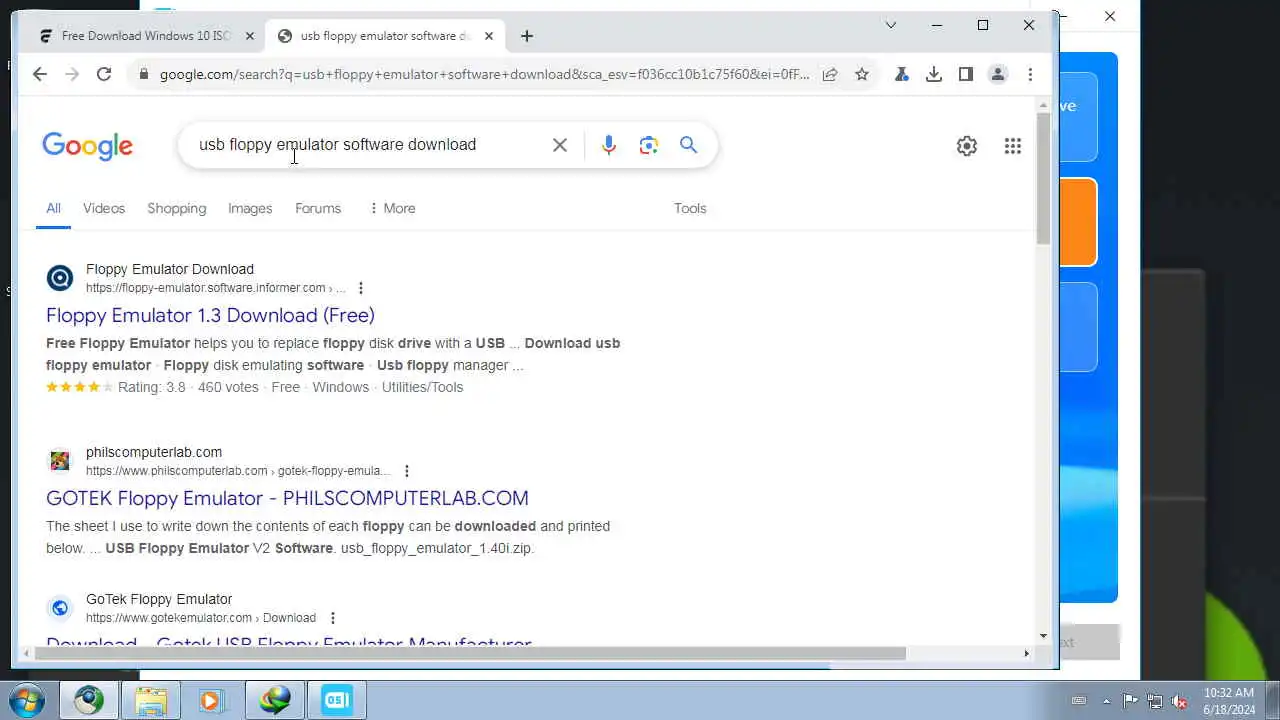Click the horizontal scroll right arrow
Viewport: 1280px width, 720px height.
pyautogui.click(x=1026, y=654)
